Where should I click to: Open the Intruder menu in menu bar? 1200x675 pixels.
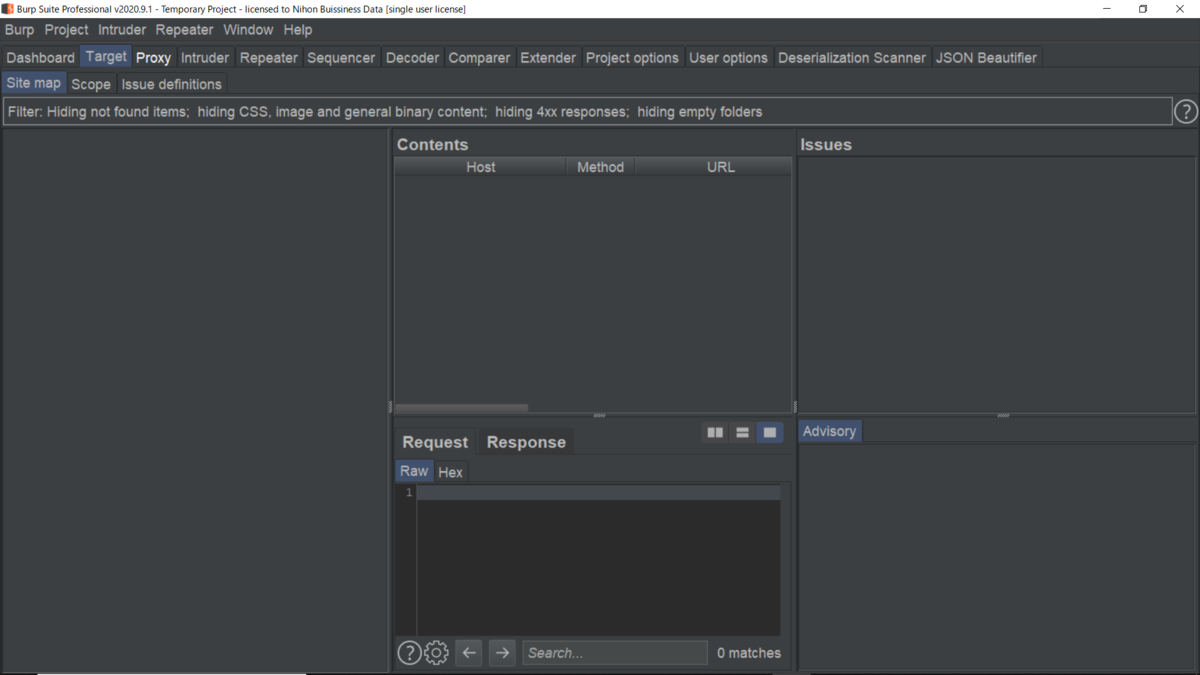point(122,30)
